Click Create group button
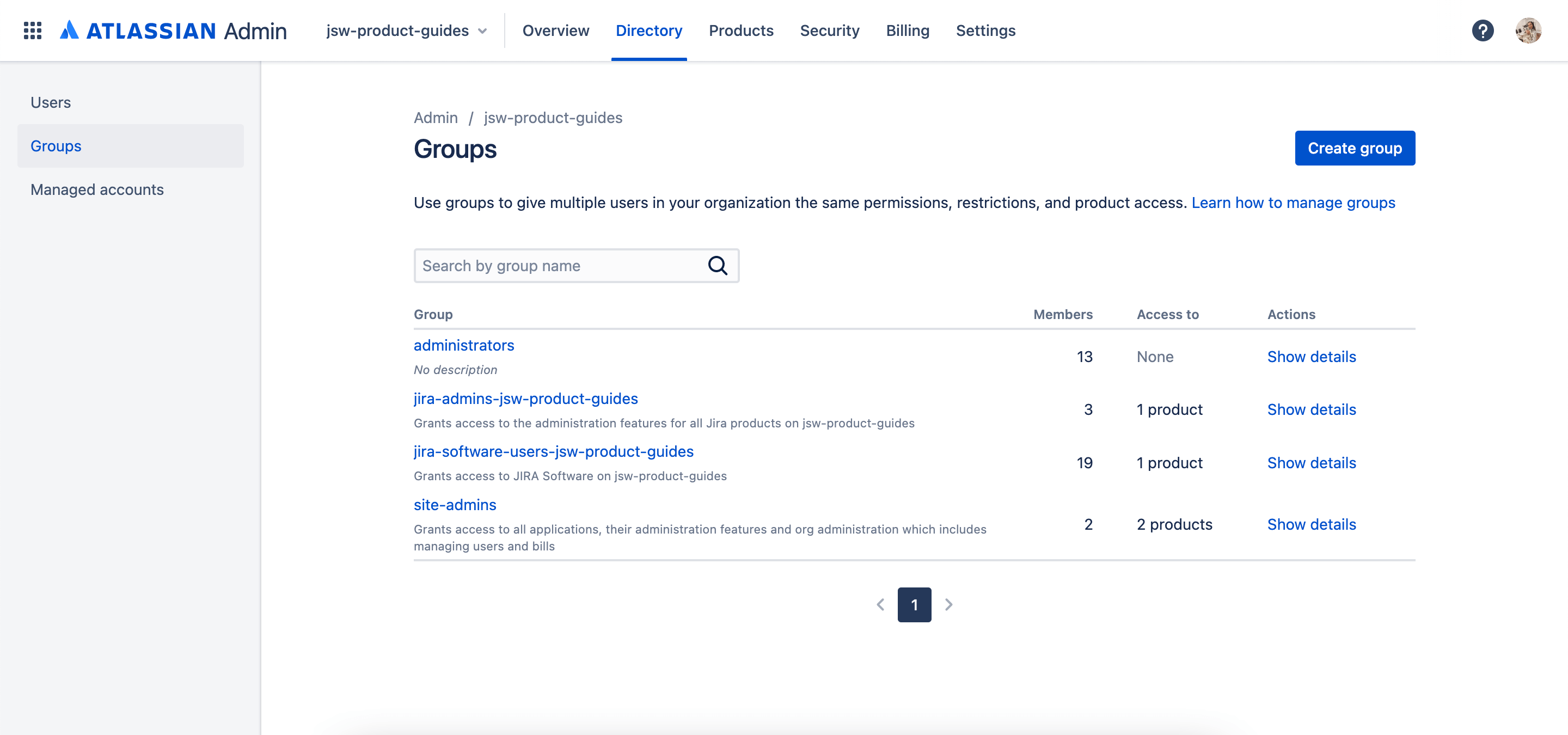 pyautogui.click(x=1355, y=147)
